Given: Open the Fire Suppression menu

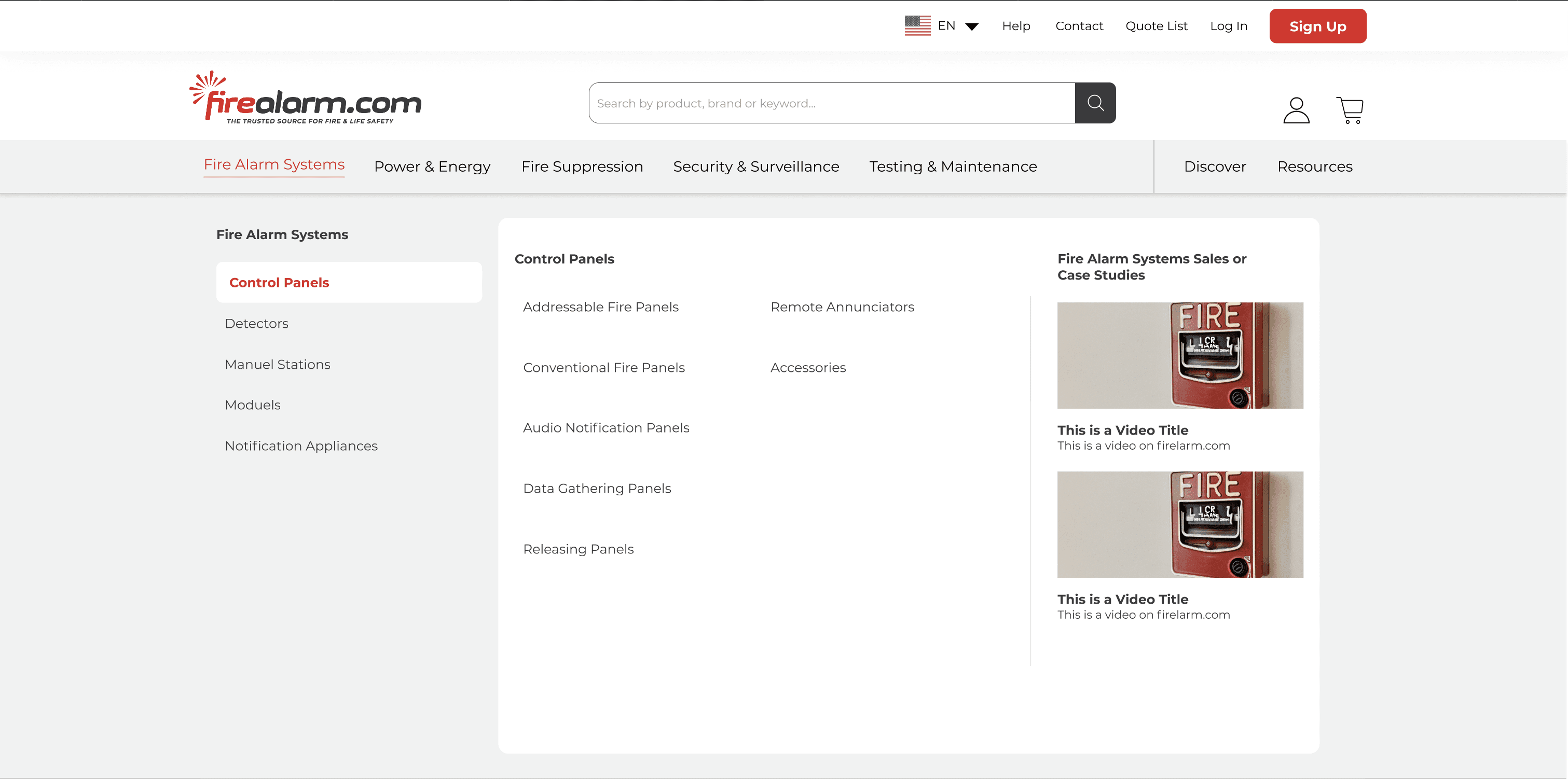Looking at the screenshot, I should click(581, 166).
